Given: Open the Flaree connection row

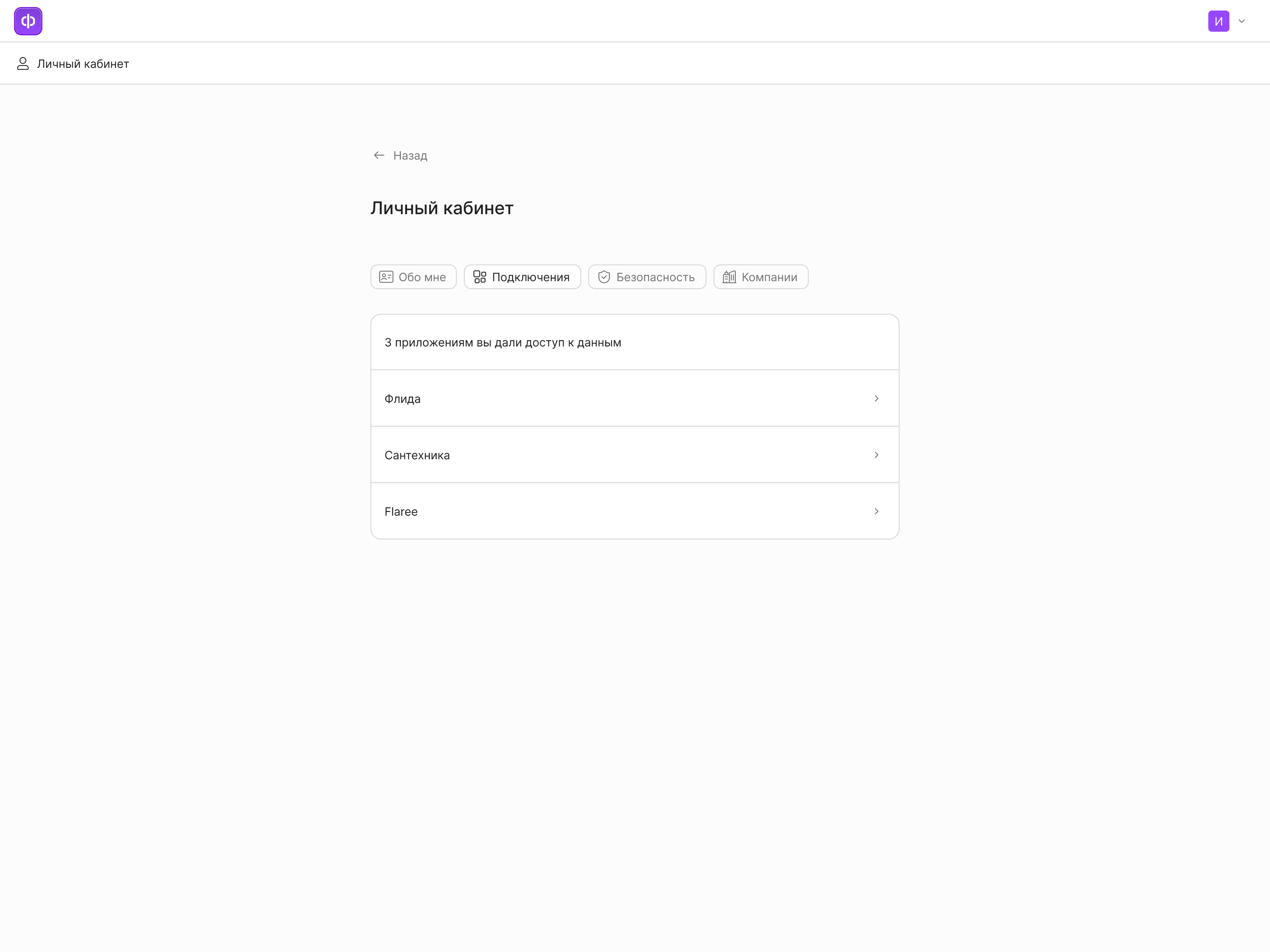Looking at the screenshot, I should point(635,511).
